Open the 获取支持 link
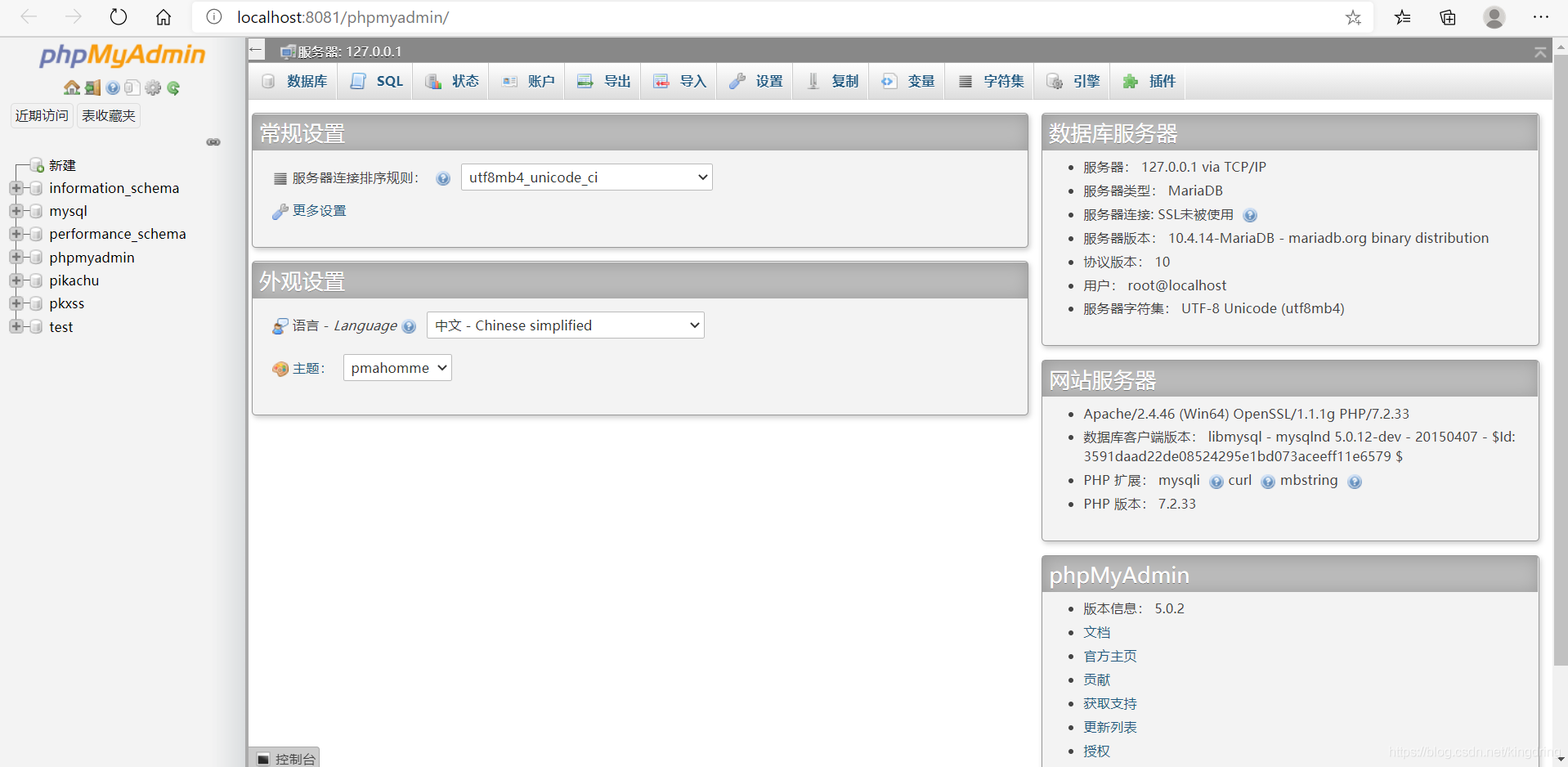Viewport: 1568px width, 767px height. coord(1110,704)
